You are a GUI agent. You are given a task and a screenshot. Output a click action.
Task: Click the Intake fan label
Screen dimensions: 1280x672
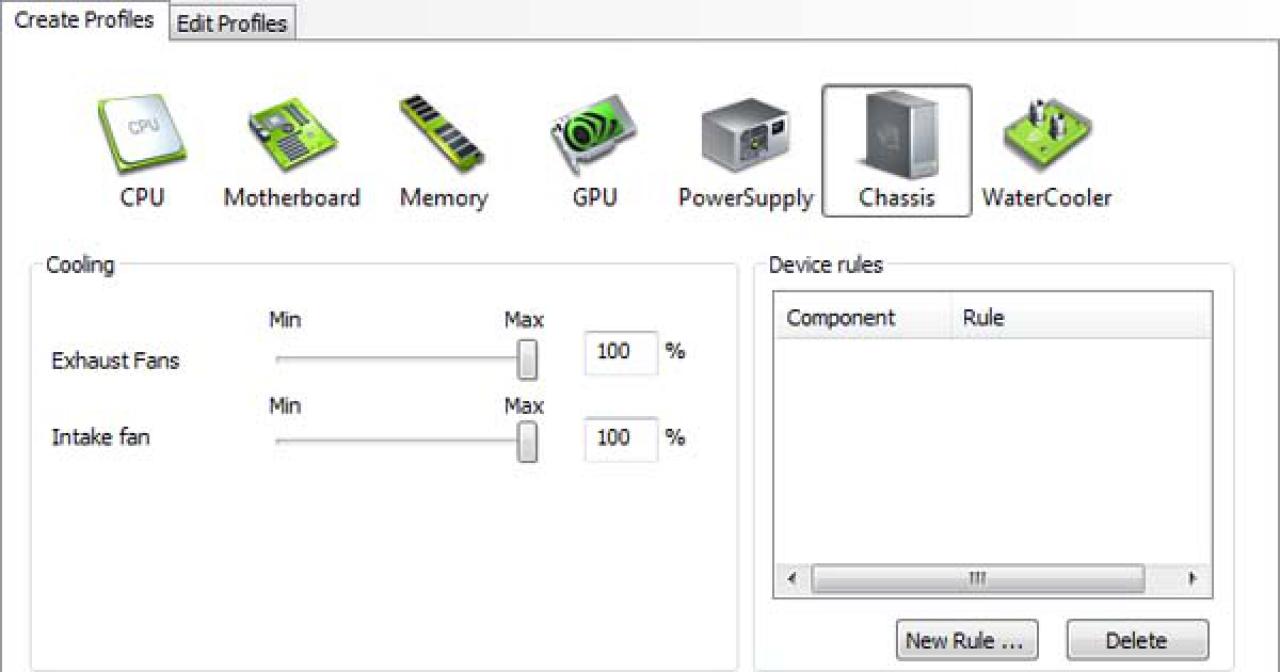click(101, 437)
